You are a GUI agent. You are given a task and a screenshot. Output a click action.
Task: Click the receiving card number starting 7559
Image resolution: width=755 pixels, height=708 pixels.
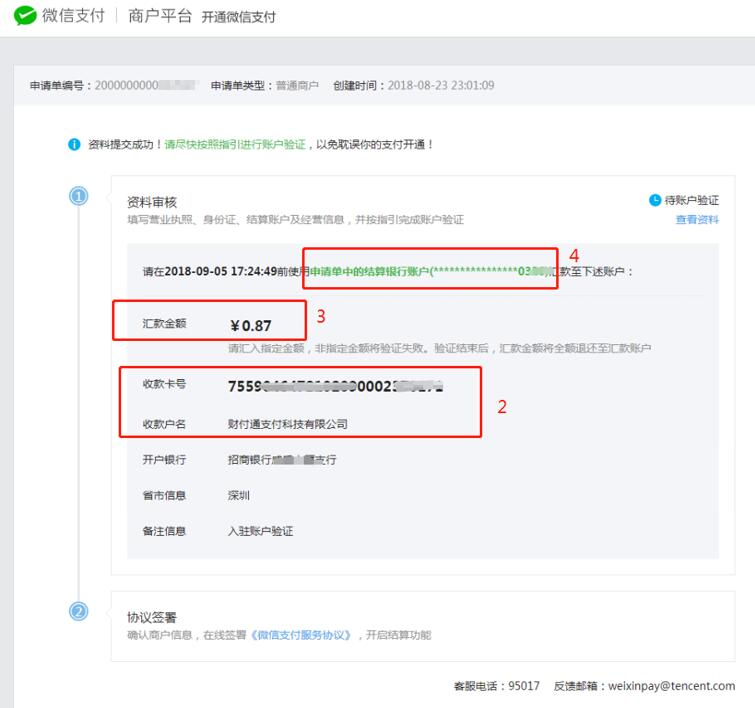click(335, 386)
